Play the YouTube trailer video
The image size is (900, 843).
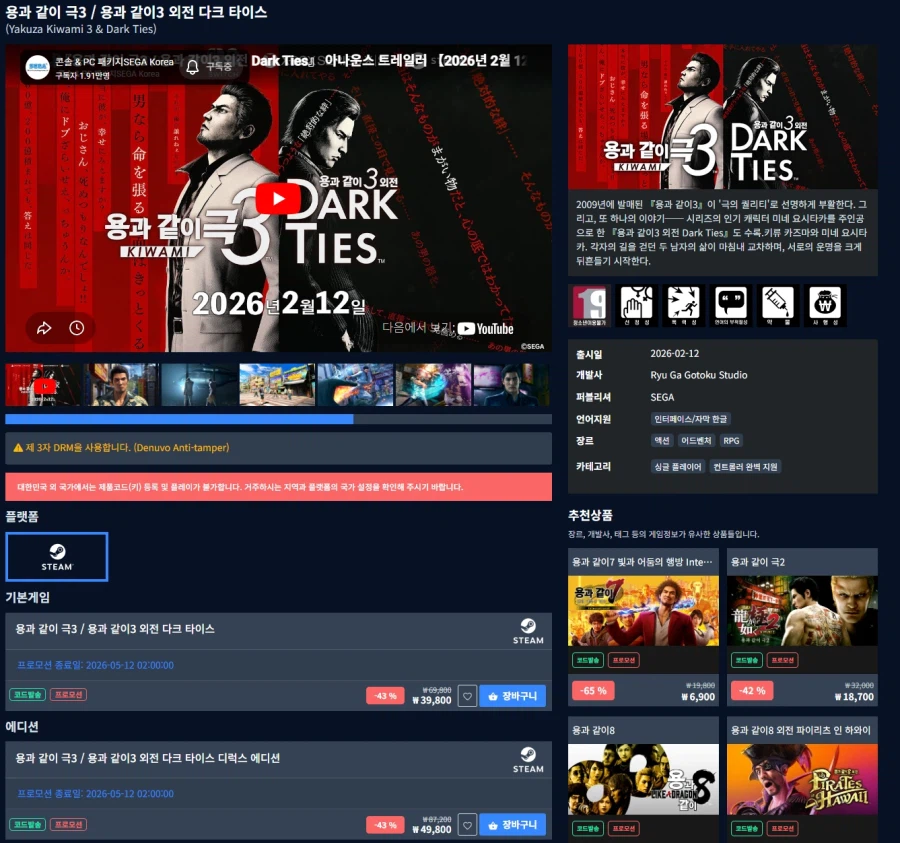point(278,198)
